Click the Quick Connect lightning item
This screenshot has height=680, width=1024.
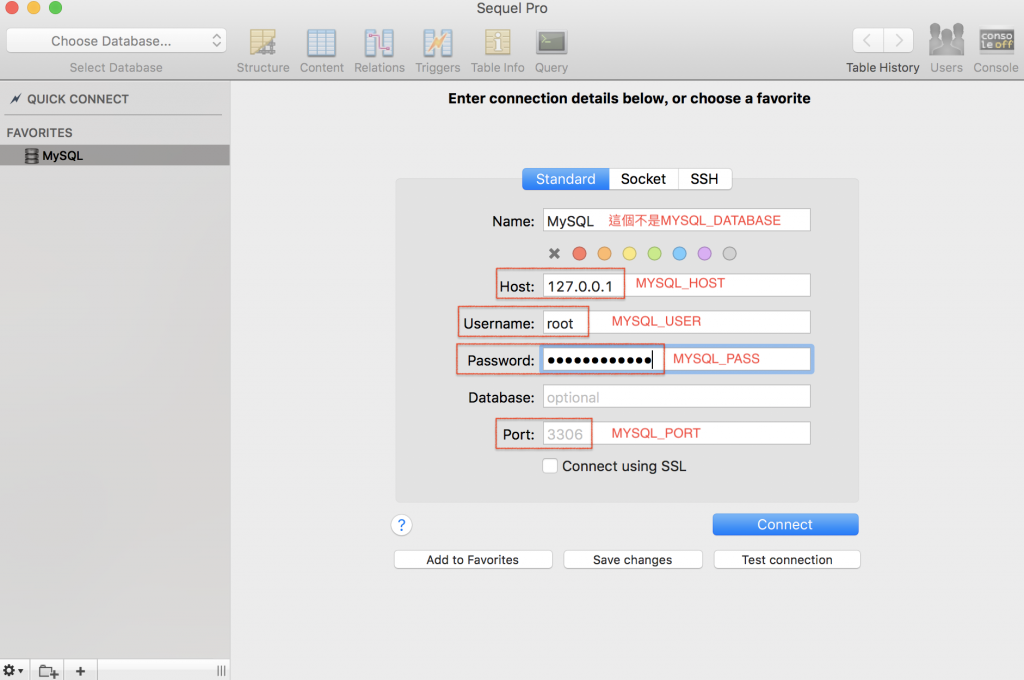(x=69, y=99)
